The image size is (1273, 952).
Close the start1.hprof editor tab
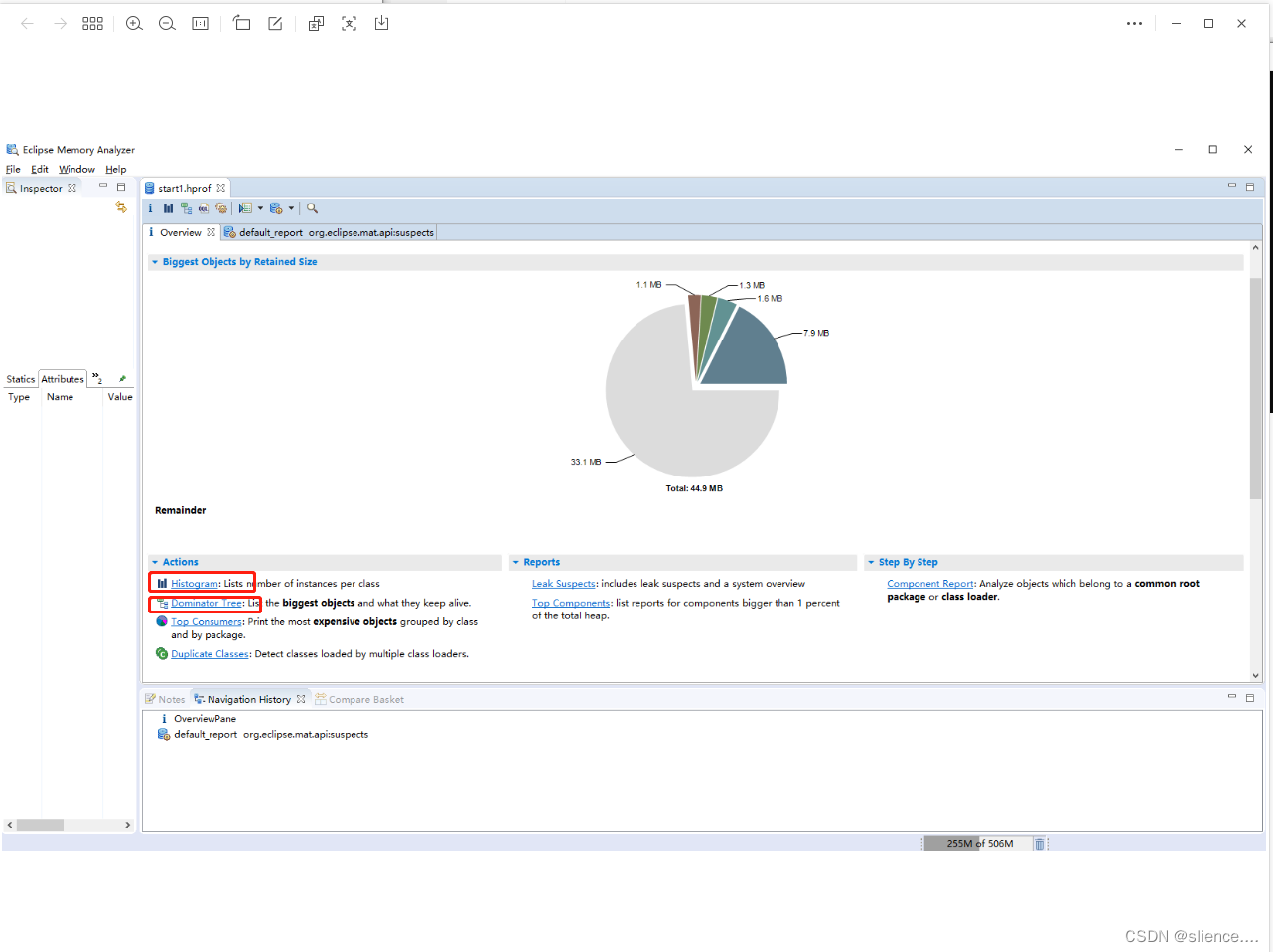(x=221, y=188)
